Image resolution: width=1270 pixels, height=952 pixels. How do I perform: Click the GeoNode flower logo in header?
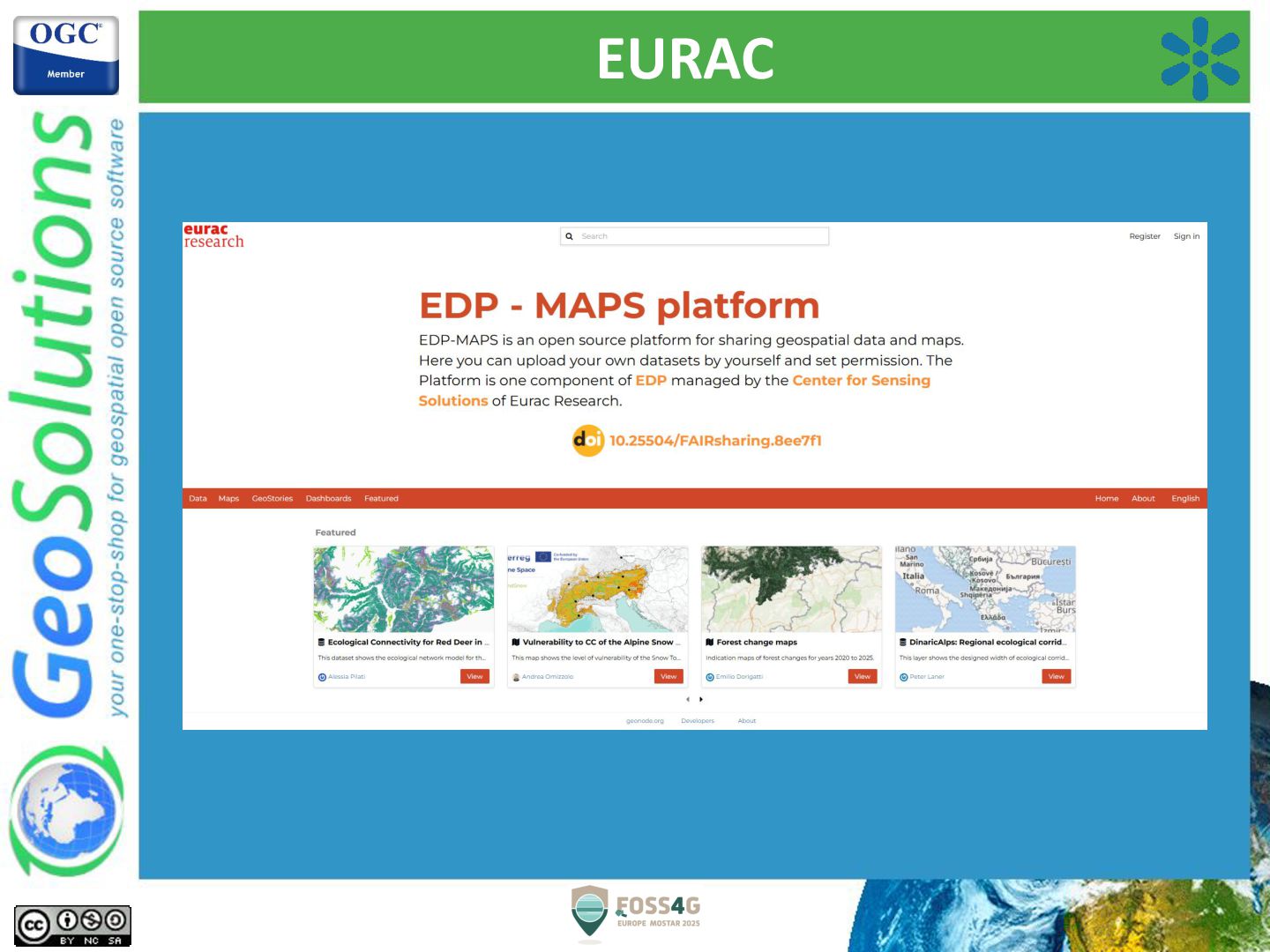pos(1200,58)
